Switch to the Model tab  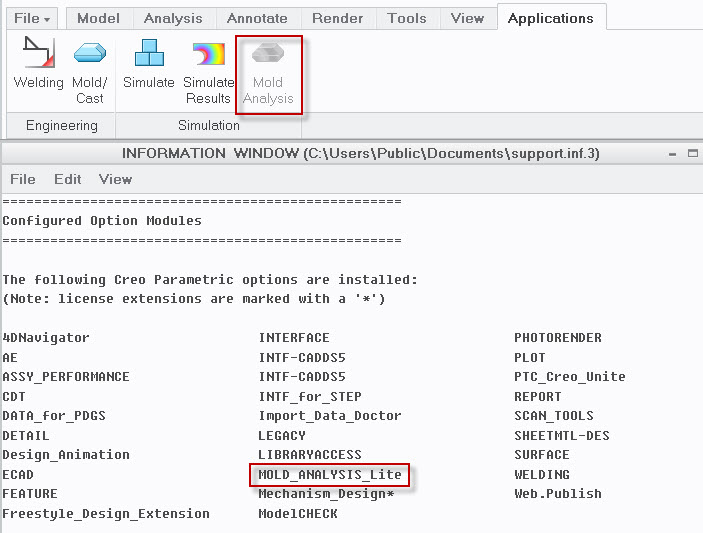point(98,18)
